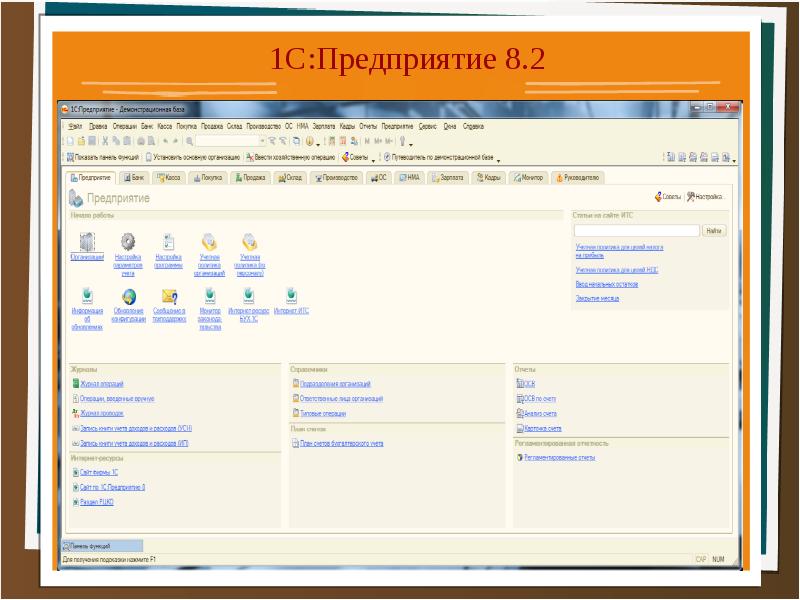
Task: Open План счетов бухгалтерского учета link
Action: [341, 443]
